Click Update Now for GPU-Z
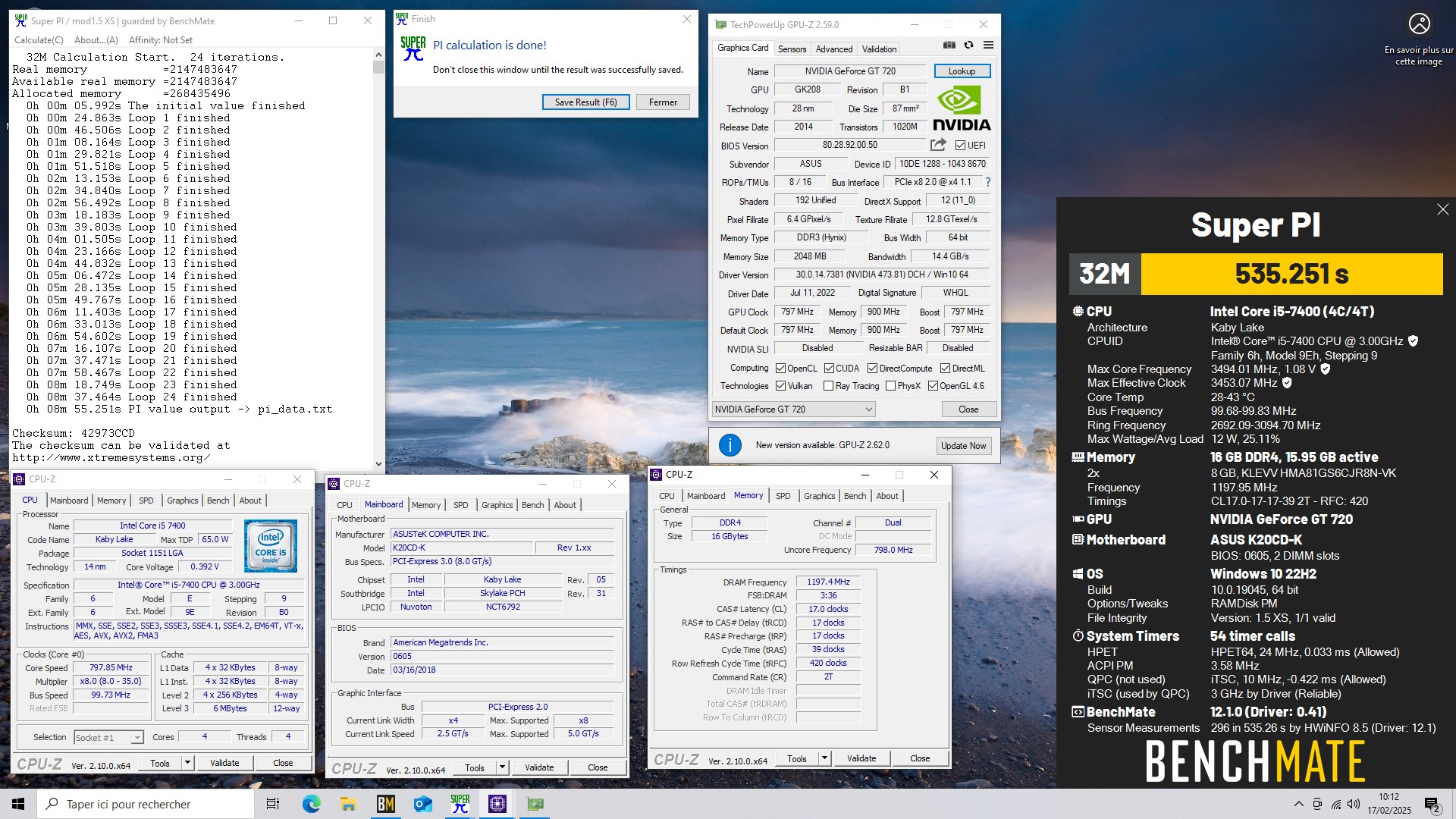The width and height of the screenshot is (1456, 819). click(963, 446)
